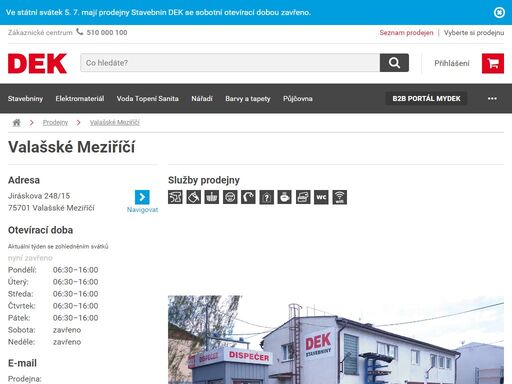The width and height of the screenshot is (512, 384).
Task: Click the paint bucket mixing service icon
Action: (194, 197)
